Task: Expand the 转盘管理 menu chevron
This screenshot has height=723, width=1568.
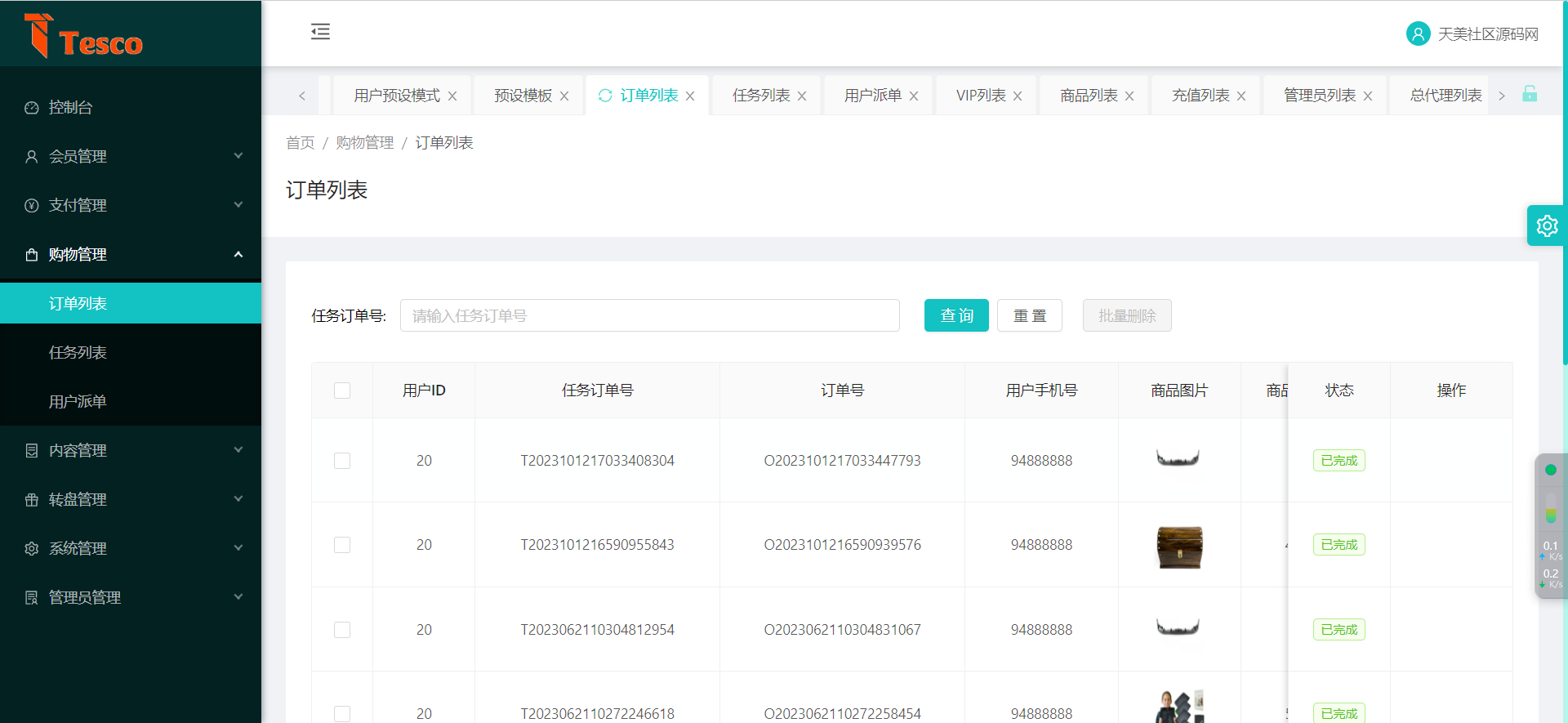Action: click(x=238, y=498)
